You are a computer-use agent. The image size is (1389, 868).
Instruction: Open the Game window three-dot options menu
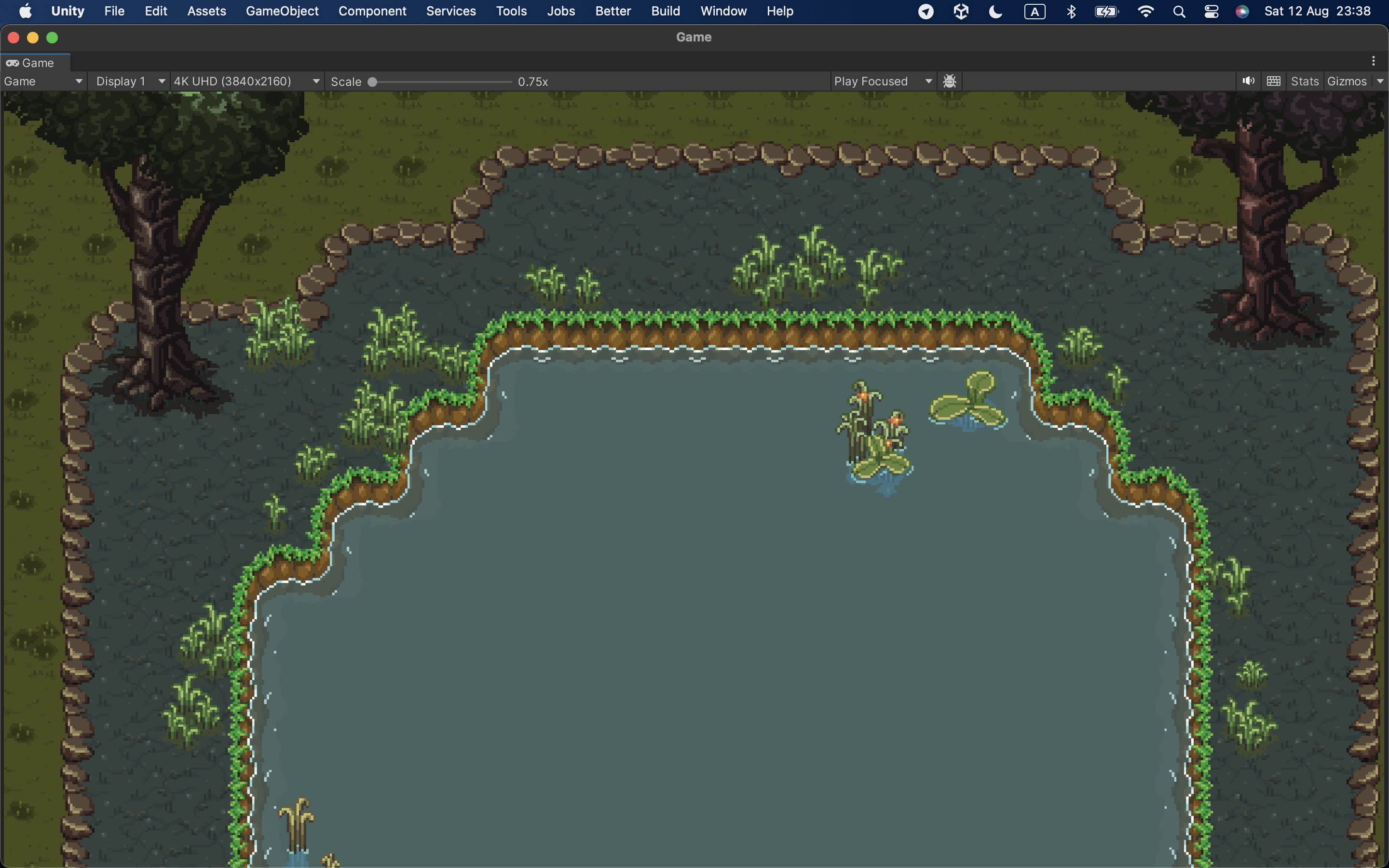click(x=1374, y=61)
